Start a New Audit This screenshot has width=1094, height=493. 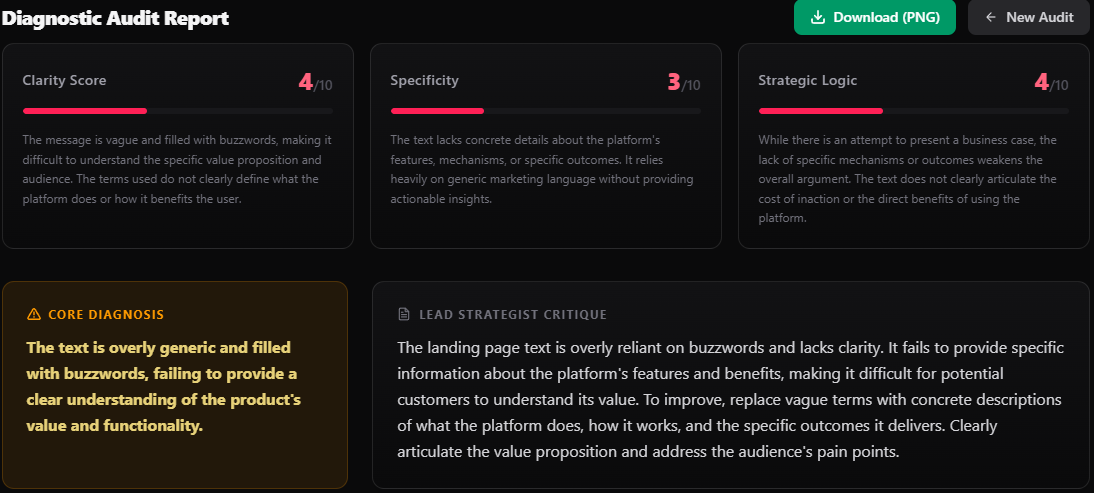pyautogui.click(x=1028, y=17)
